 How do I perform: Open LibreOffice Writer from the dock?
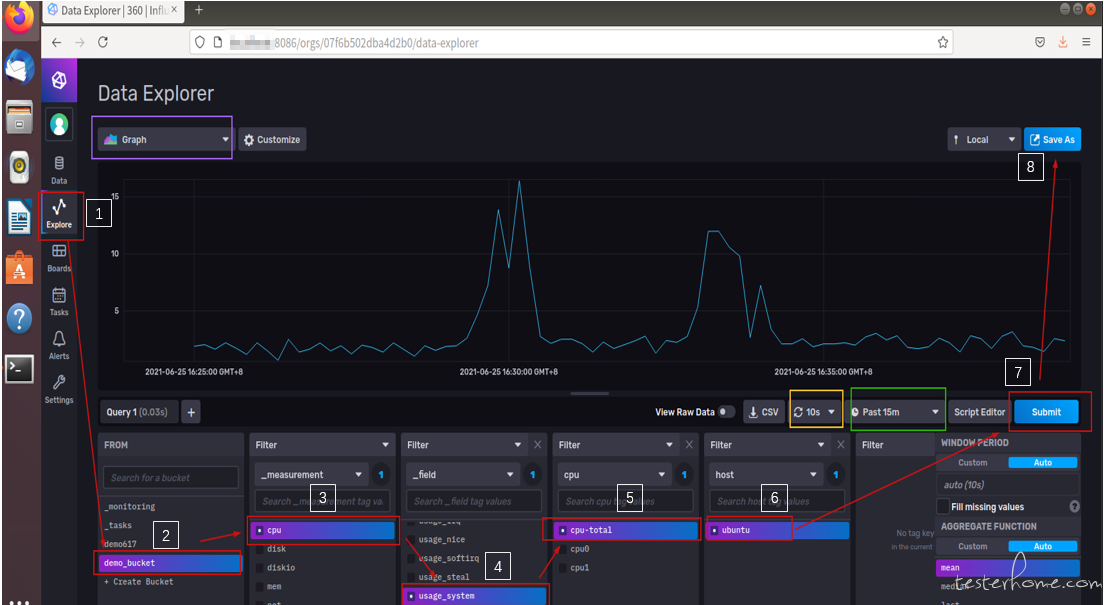pyautogui.click(x=19, y=217)
